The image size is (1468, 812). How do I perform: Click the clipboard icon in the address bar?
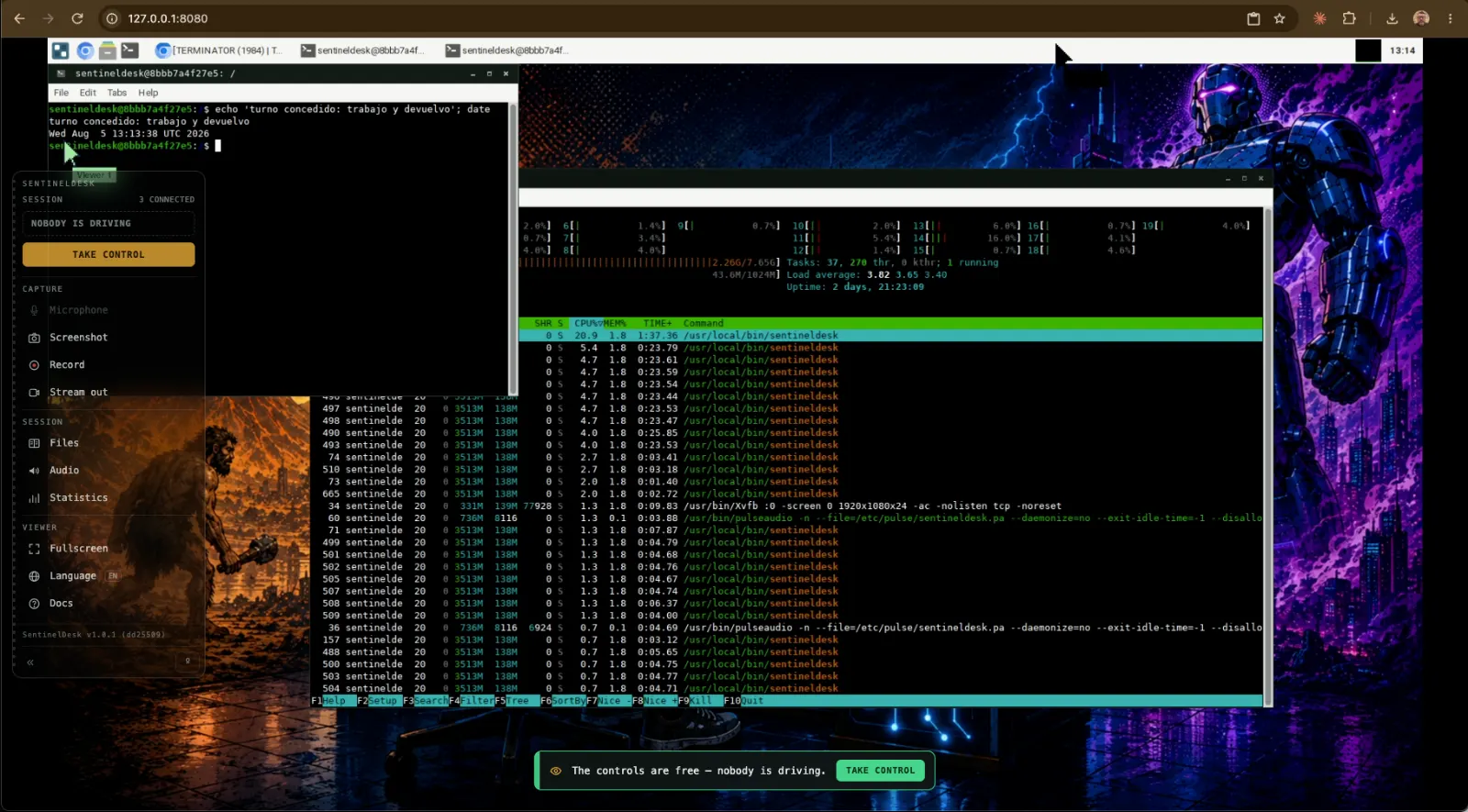1253,18
